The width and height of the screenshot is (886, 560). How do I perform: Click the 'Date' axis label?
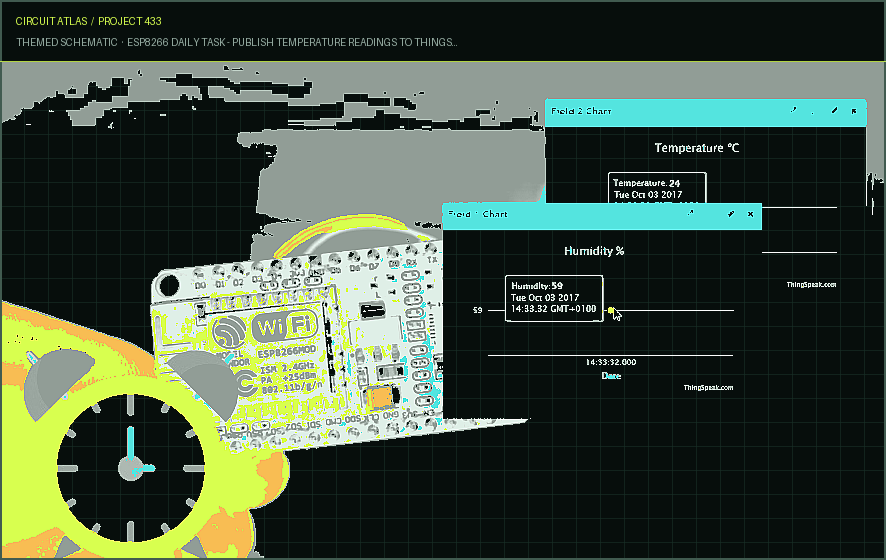click(x=611, y=376)
